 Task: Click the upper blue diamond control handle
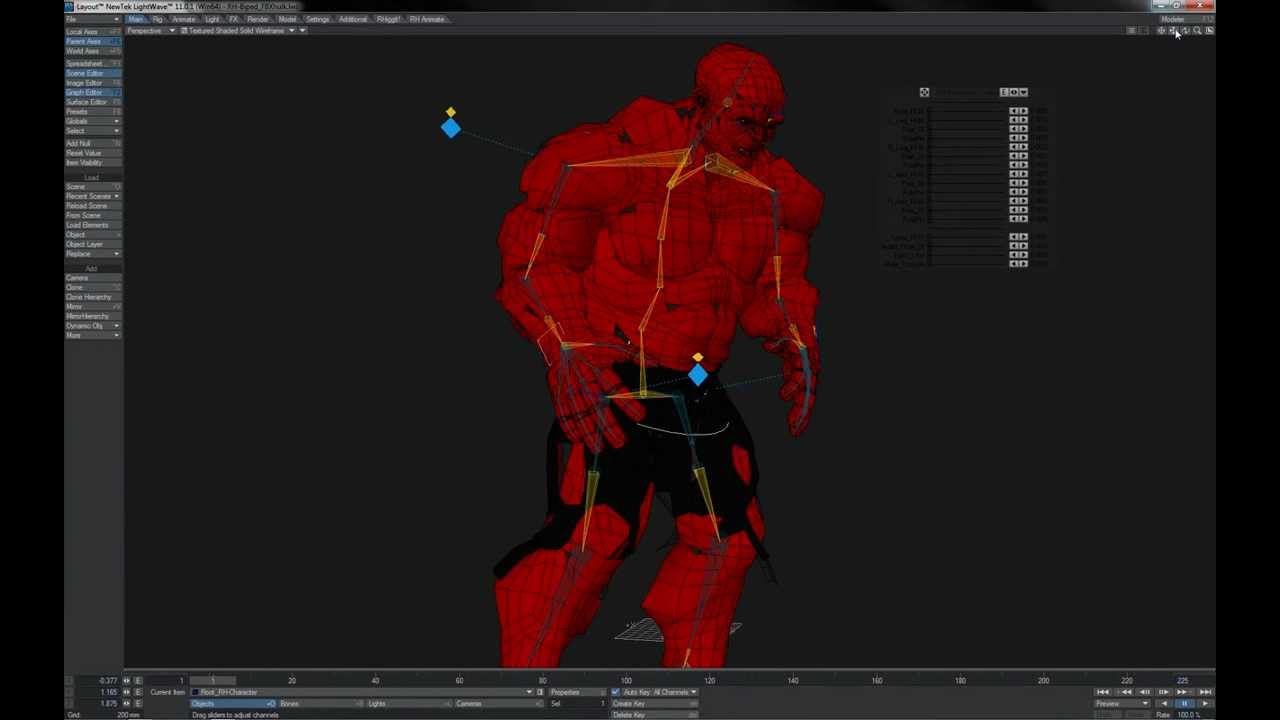tap(451, 128)
